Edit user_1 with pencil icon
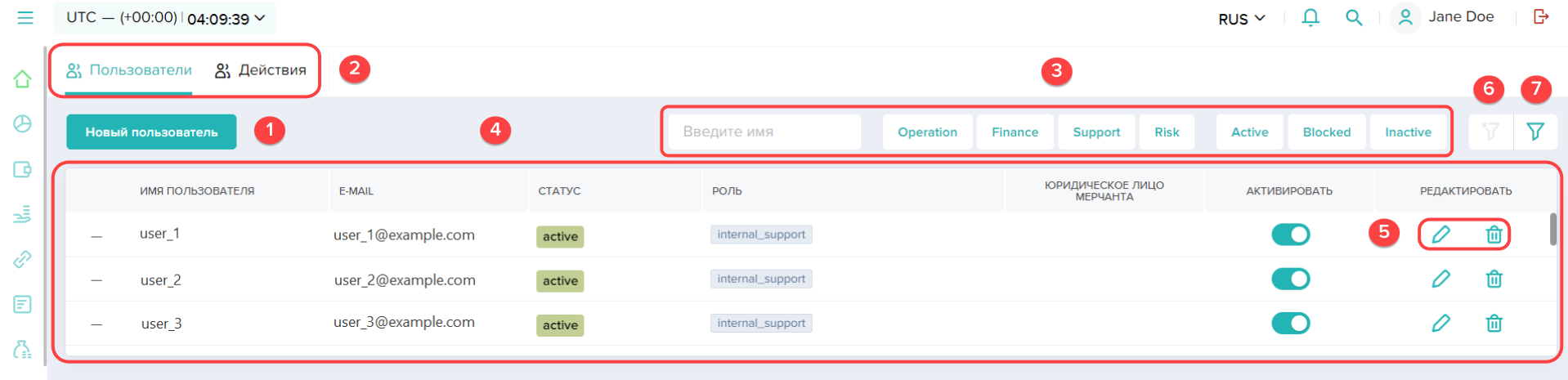The width and height of the screenshot is (1568, 380). pos(1440,235)
